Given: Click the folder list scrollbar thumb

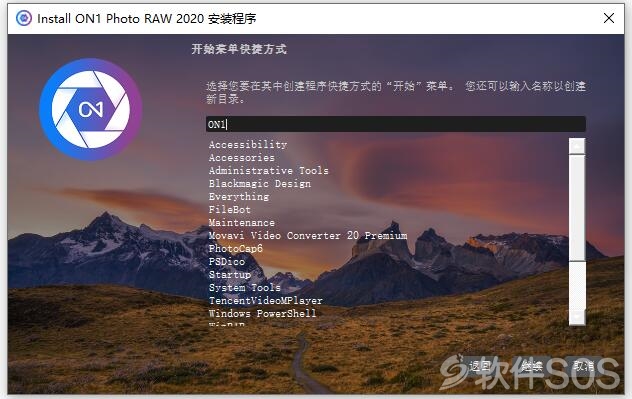Looking at the screenshot, I should tap(577, 208).
